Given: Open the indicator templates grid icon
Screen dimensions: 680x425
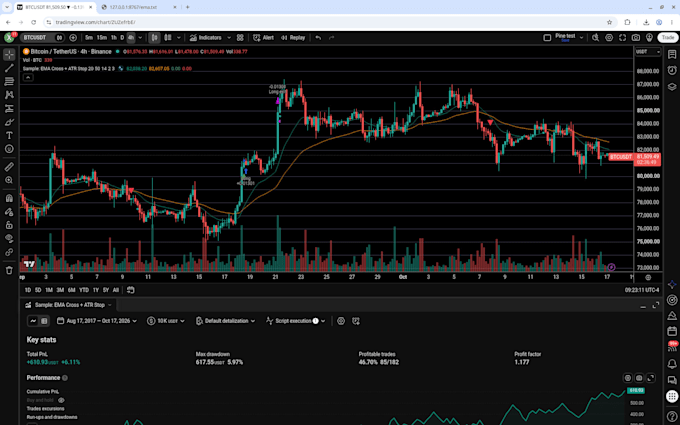Looking at the screenshot, I should point(240,38).
